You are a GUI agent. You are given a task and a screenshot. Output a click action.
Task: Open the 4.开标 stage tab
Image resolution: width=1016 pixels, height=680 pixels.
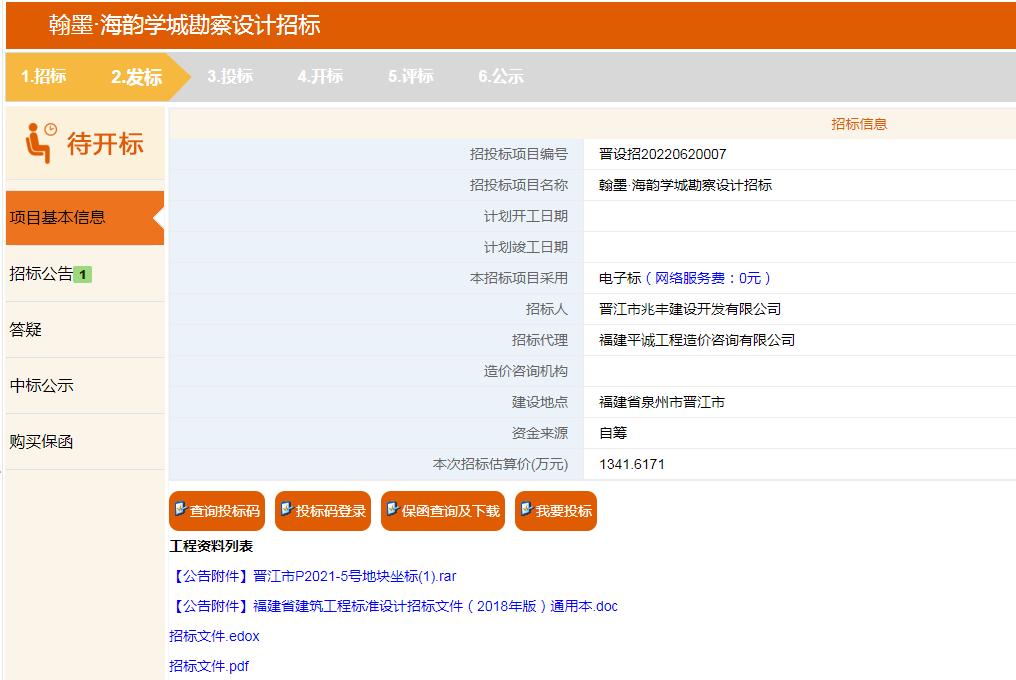318,76
